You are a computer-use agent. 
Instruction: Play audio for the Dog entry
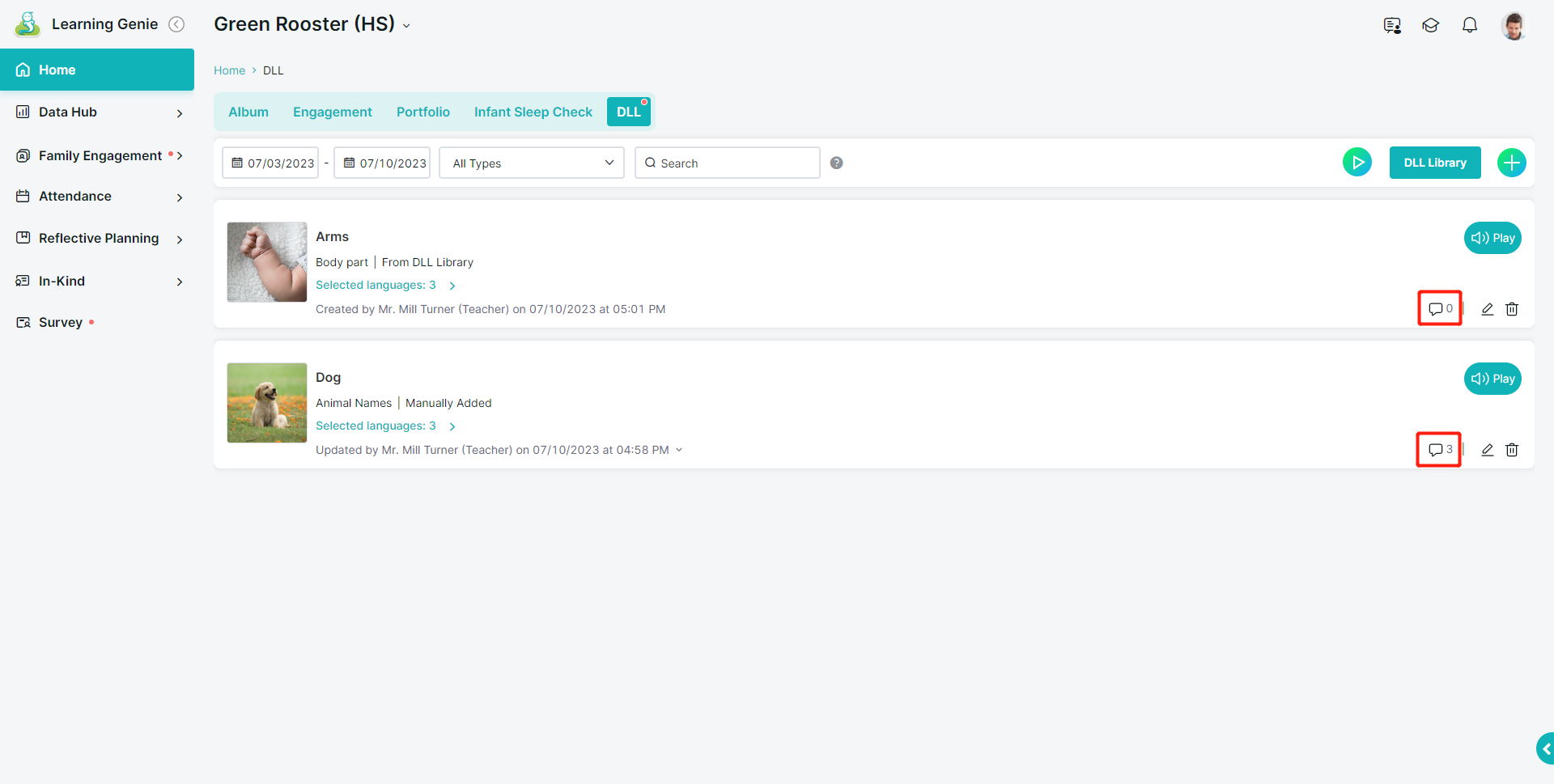pyautogui.click(x=1492, y=379)
